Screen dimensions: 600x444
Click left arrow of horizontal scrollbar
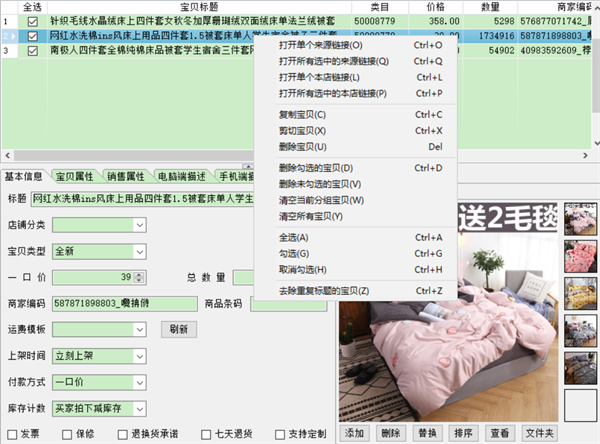7,155
